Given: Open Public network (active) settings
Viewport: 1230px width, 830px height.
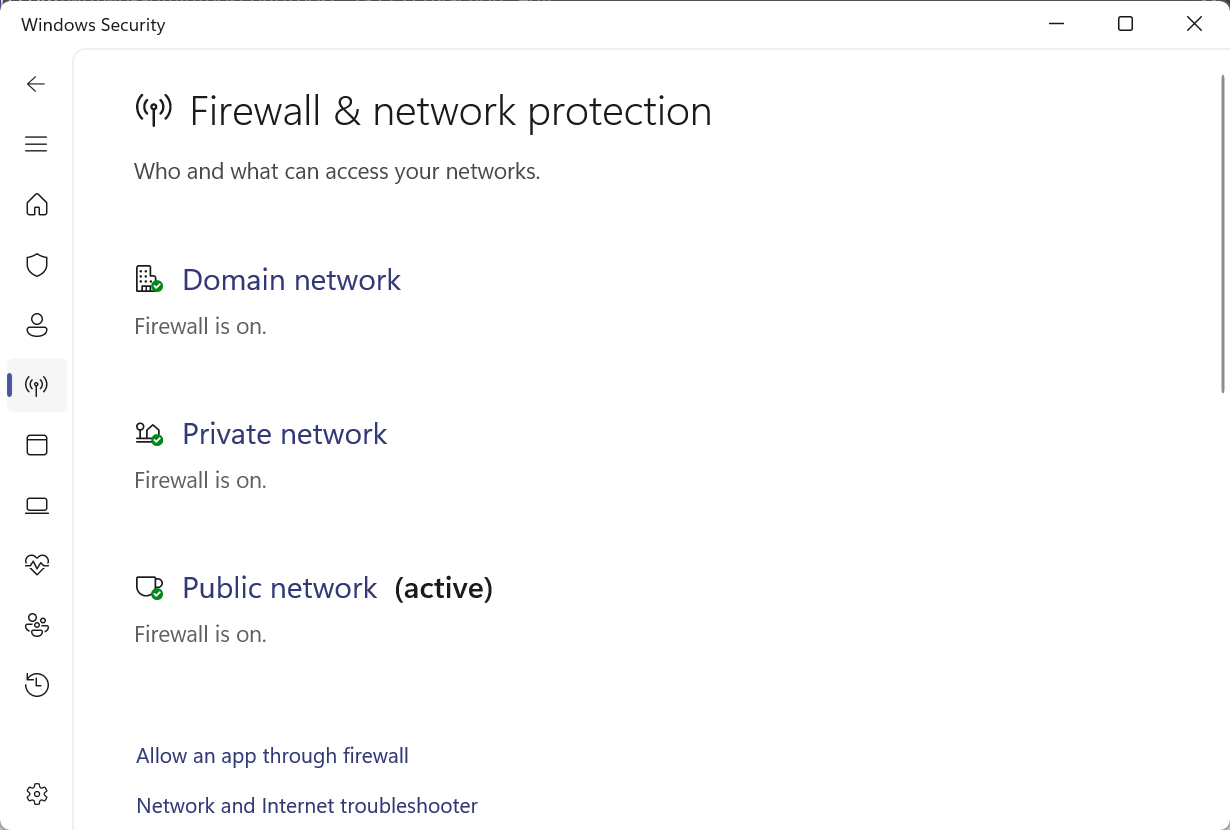Looking at the screenshot, I should coord(280,588).
